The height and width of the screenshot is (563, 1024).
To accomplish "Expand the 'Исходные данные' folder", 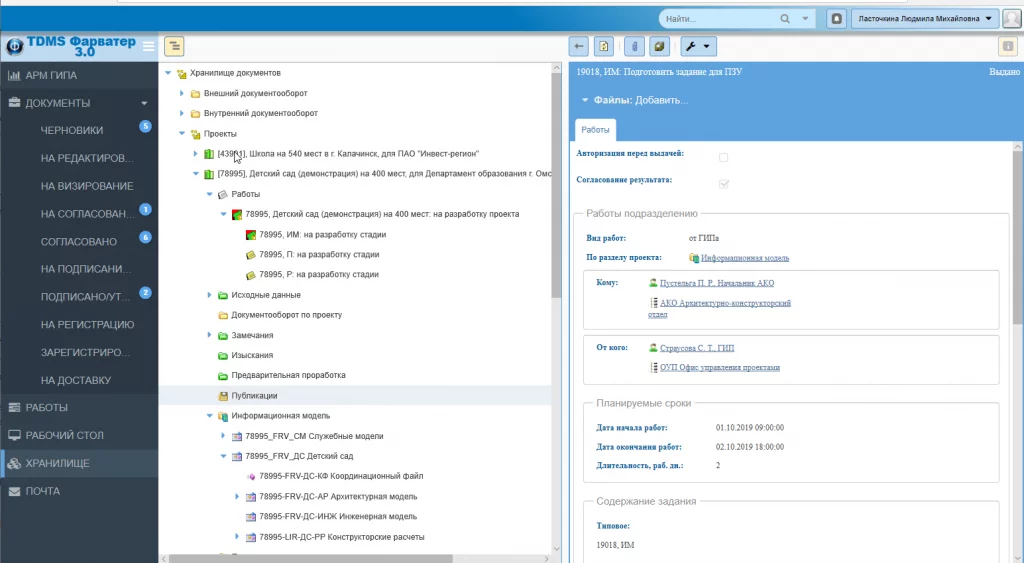I will coord(209,295).
